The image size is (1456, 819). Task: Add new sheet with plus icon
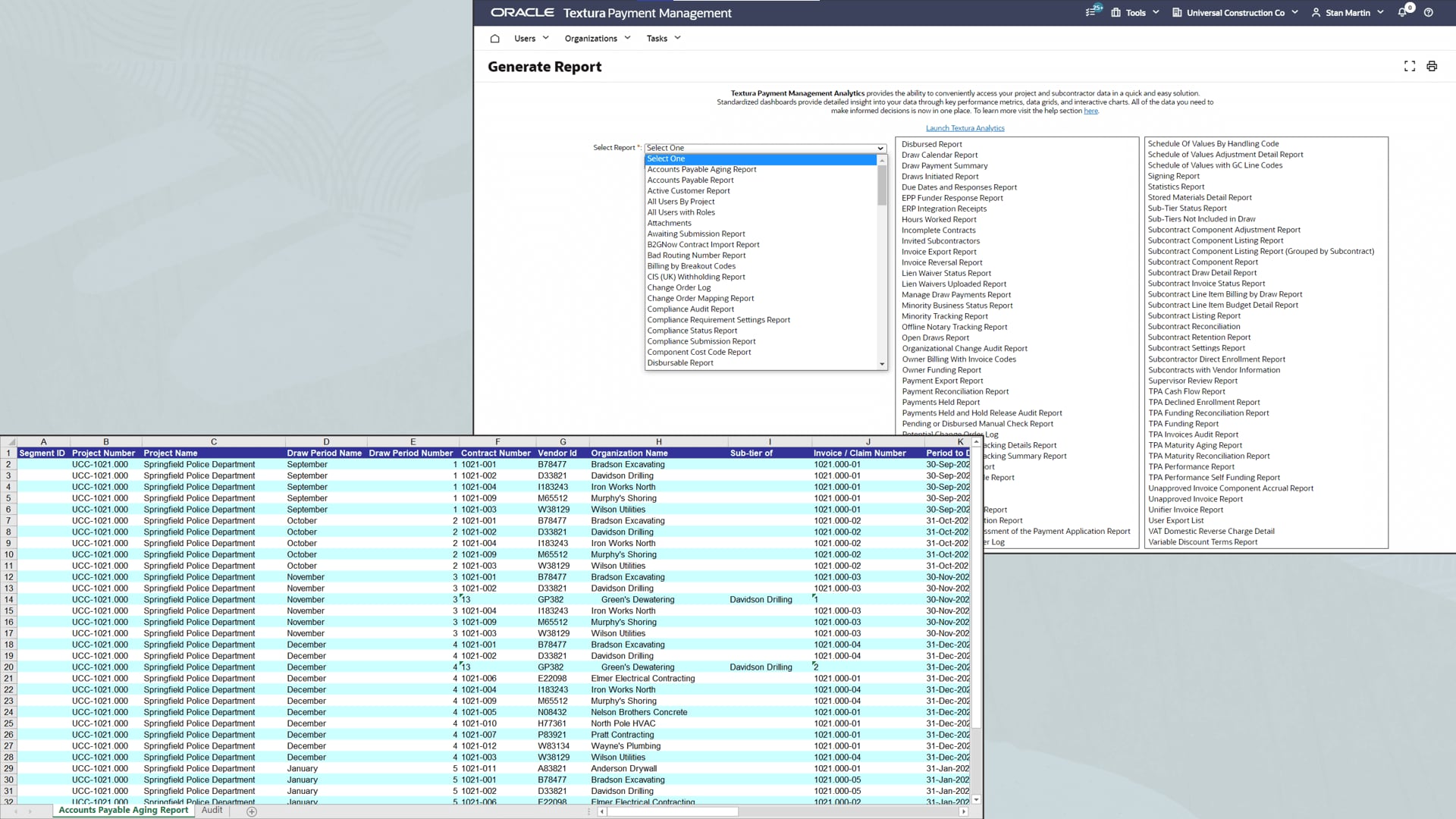click(x=252, y=811)
